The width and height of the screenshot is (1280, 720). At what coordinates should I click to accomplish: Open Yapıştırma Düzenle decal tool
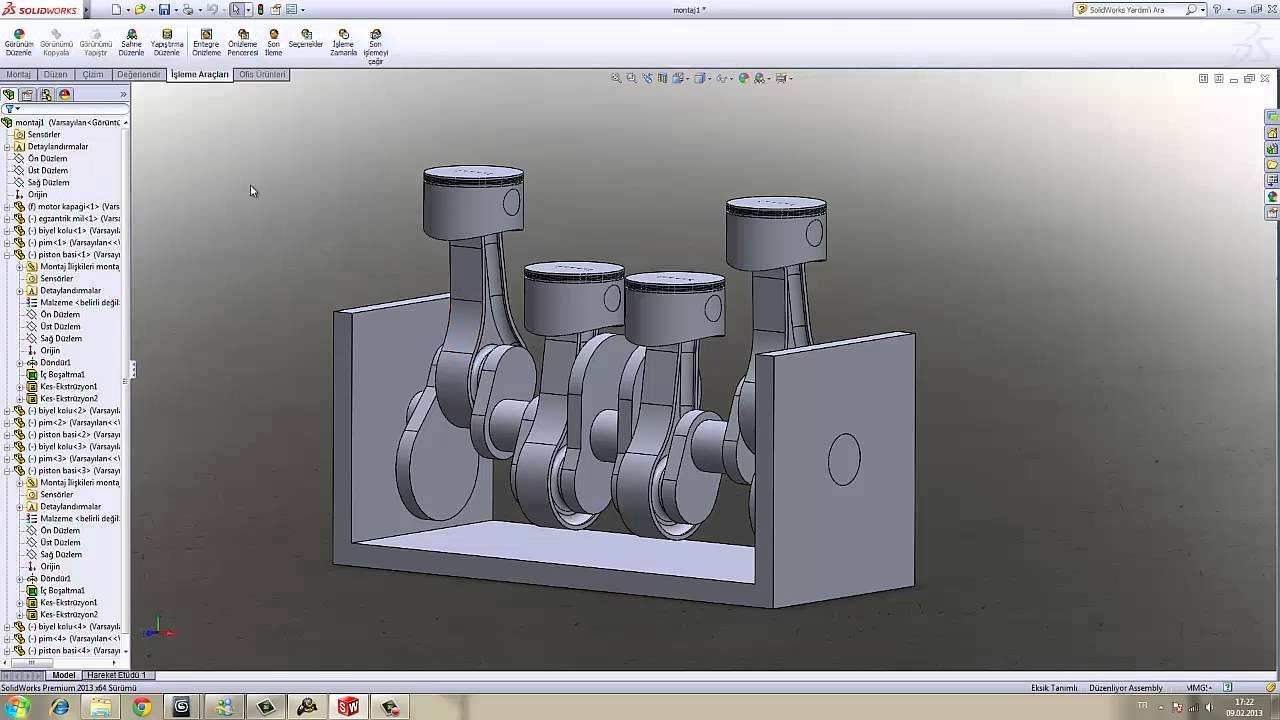tap(167, 42)
